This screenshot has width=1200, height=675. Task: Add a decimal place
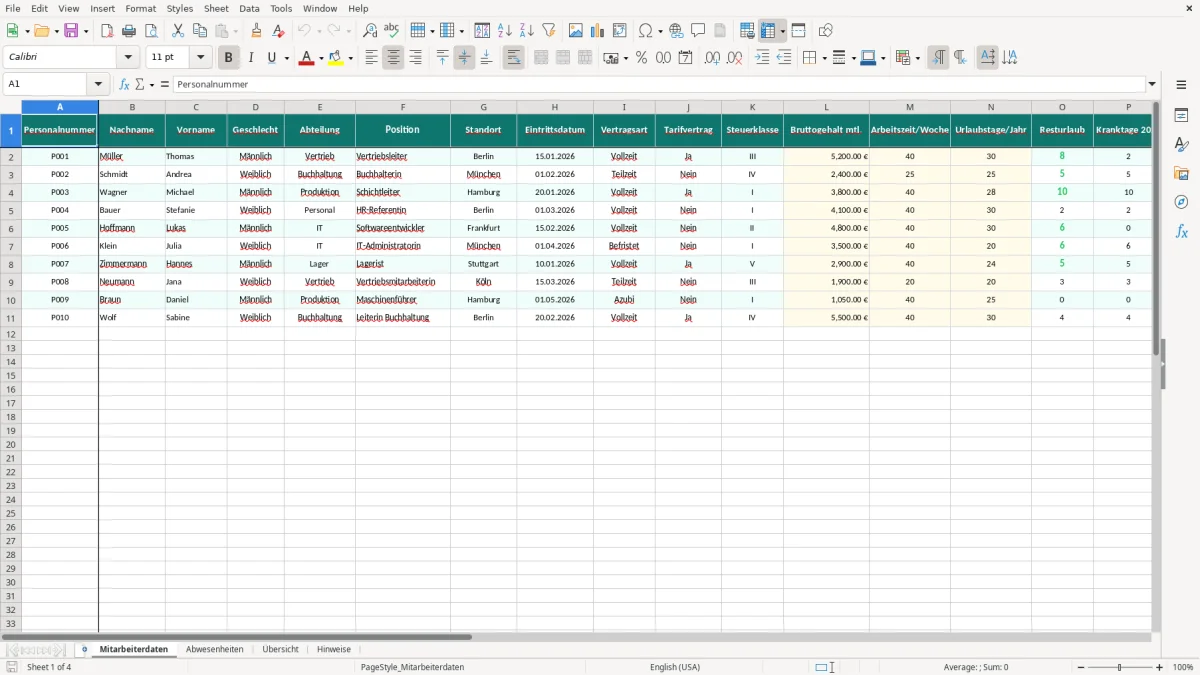[x=712, y=58]
